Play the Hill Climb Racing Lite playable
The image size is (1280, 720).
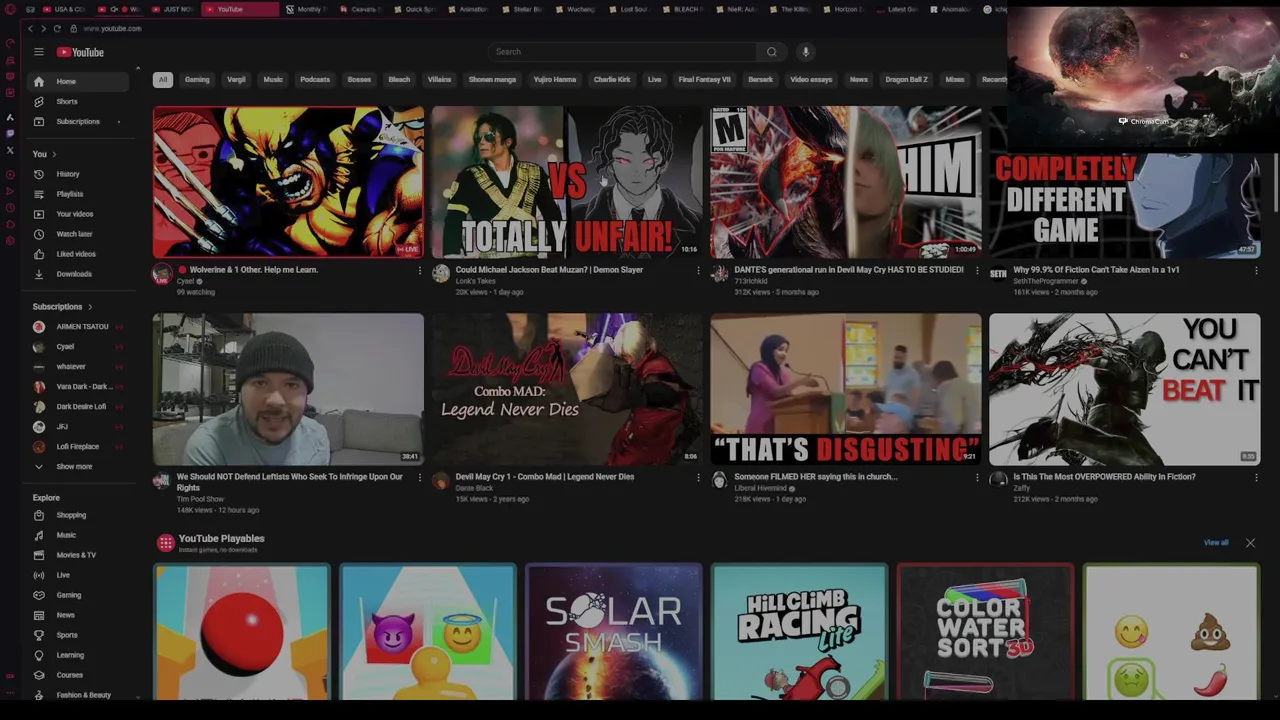click(x=799, y=632)
